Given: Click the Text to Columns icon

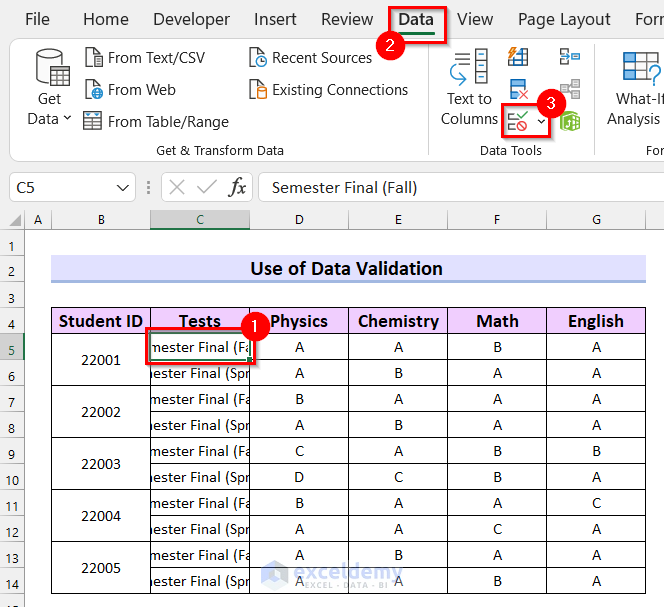Looking at the screenshot, I should [x=469, y=66].
